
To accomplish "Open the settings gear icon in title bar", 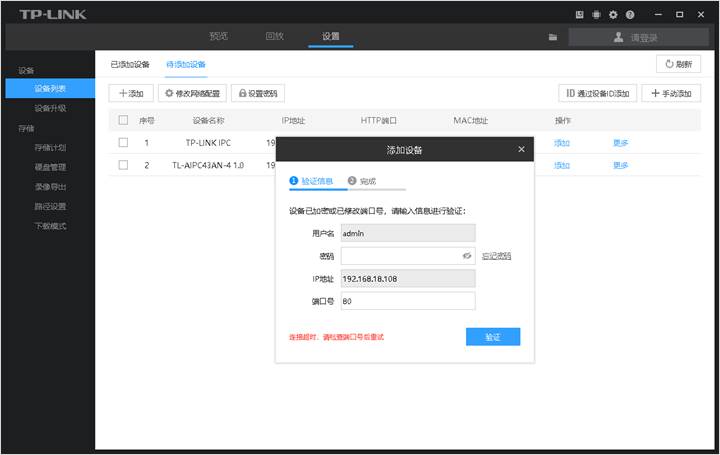I will 613,14.
